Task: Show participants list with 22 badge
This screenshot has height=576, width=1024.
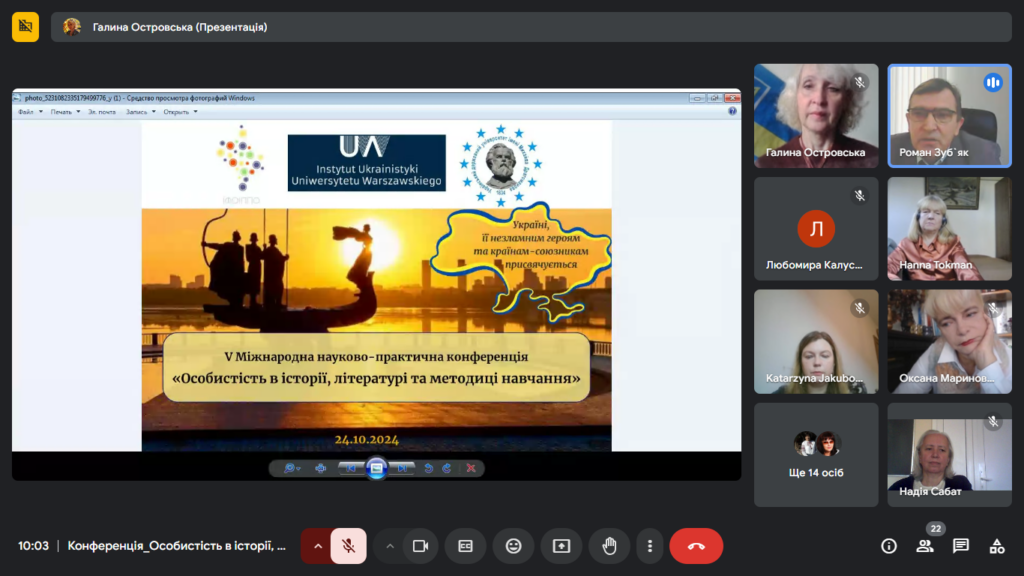Action: click(x=925, y=546)
